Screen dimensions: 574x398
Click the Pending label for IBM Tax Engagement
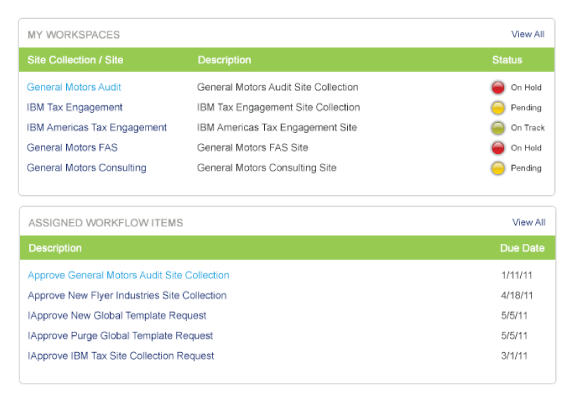point(526,108)
